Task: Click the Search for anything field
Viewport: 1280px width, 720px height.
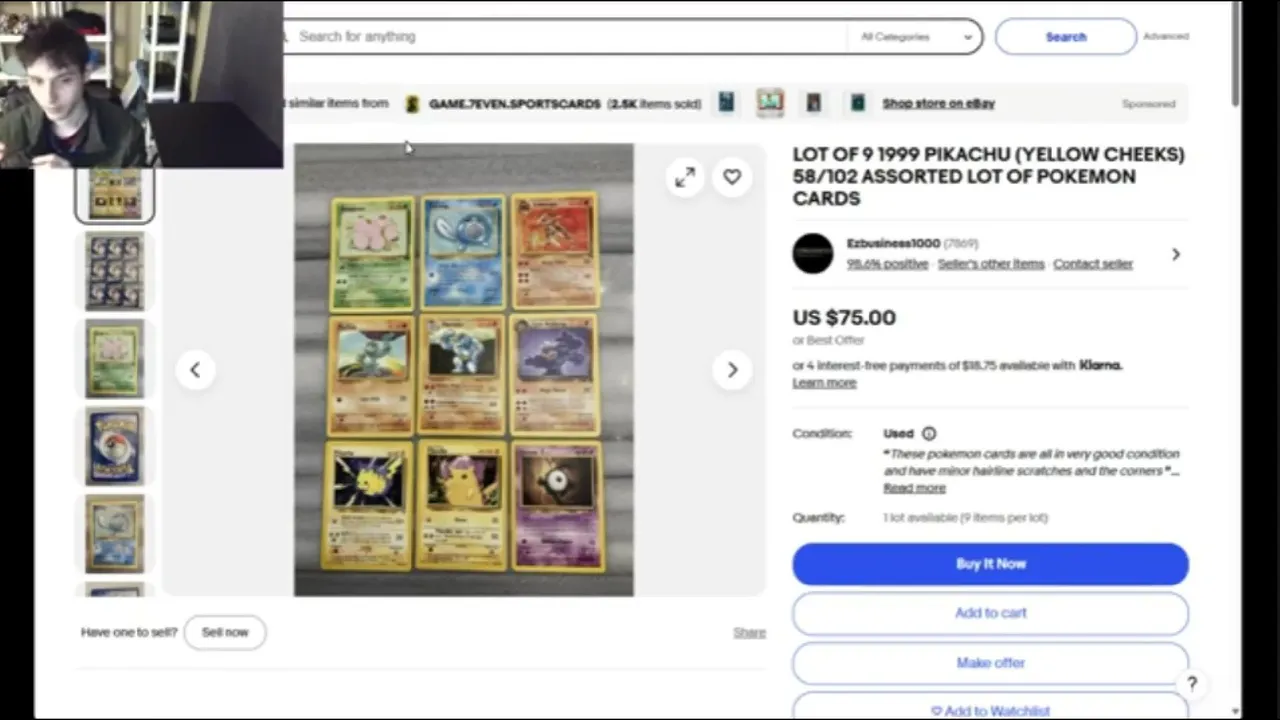Action: point(565,36)
